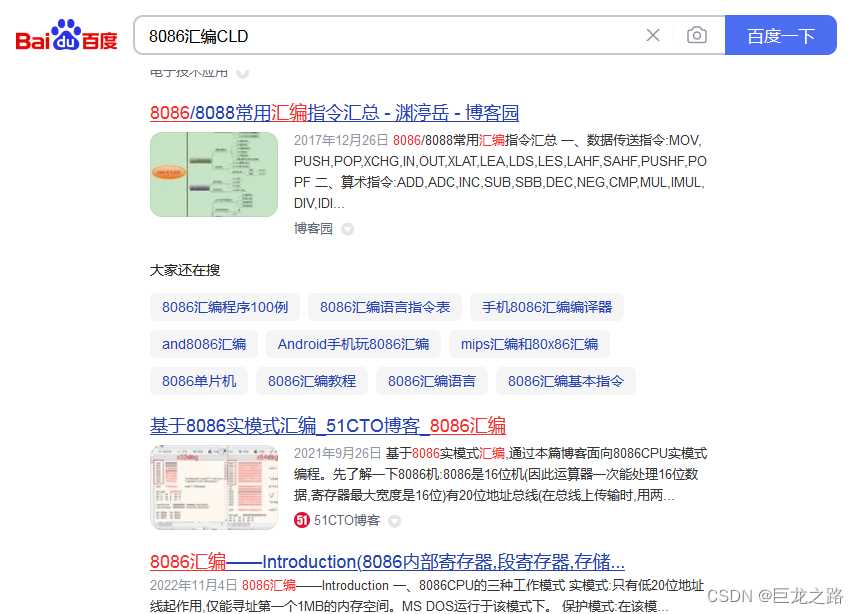Search the suggestion 手机8086汇编编译器

[546, 307]
